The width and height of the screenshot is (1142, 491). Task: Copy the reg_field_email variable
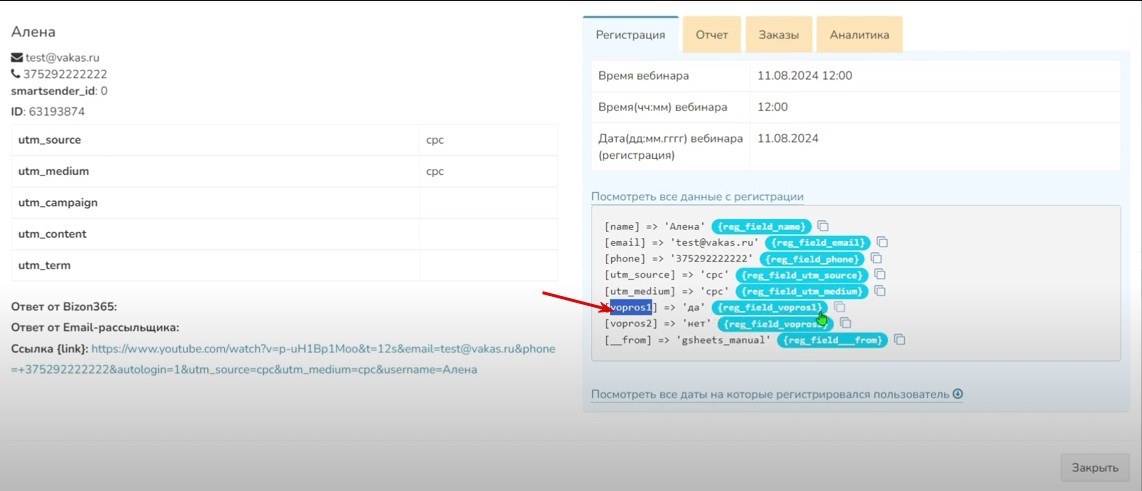[x=883, y=242]
